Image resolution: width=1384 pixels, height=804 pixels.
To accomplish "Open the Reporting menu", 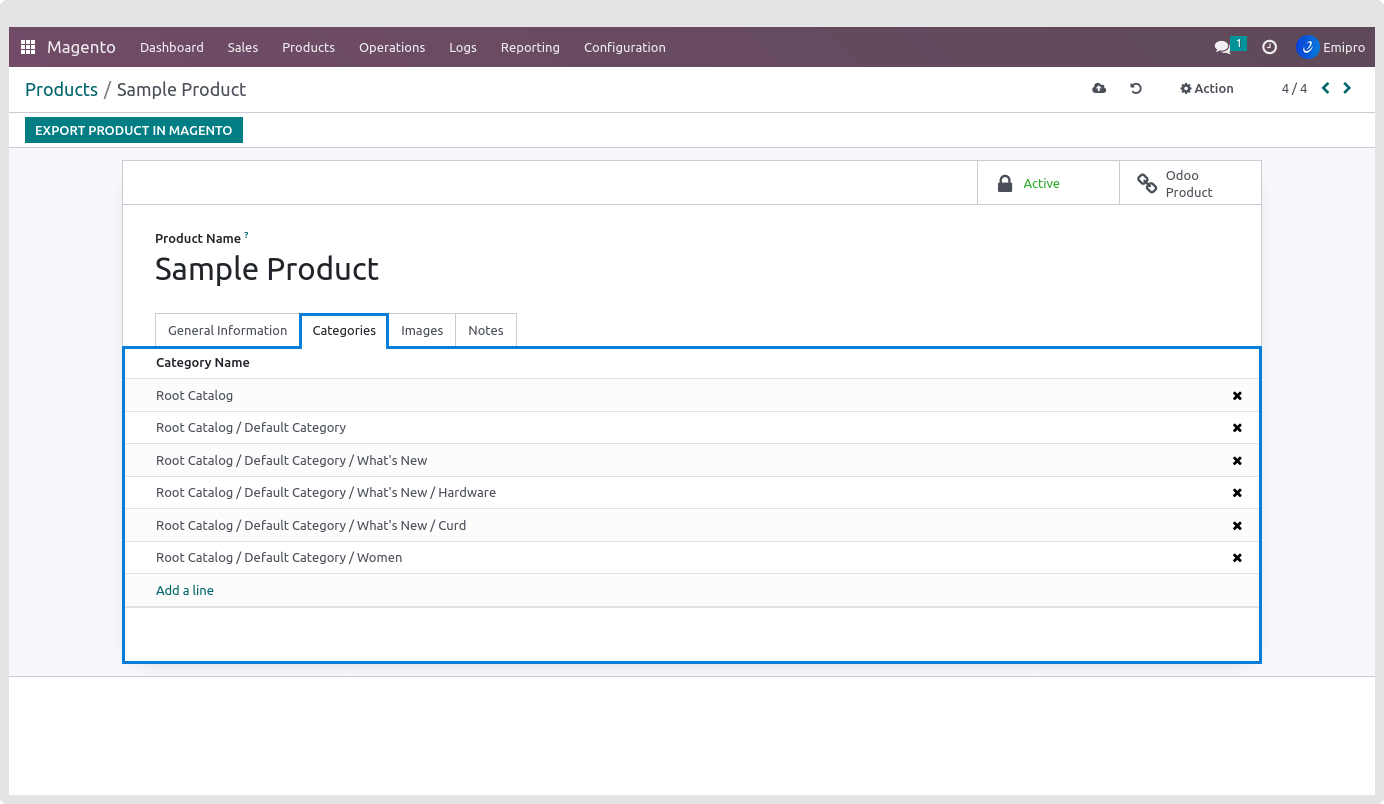I will tap(530, 47).
